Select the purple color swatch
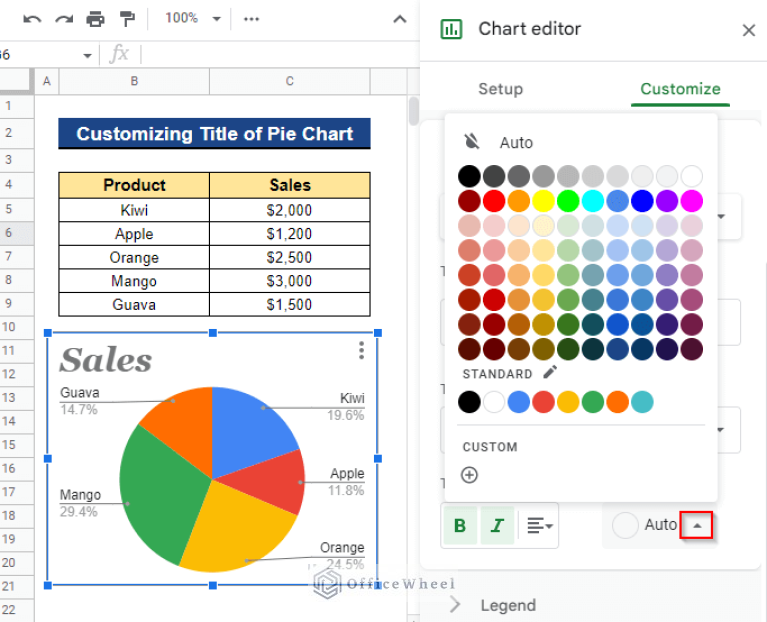 pos(667,201)
